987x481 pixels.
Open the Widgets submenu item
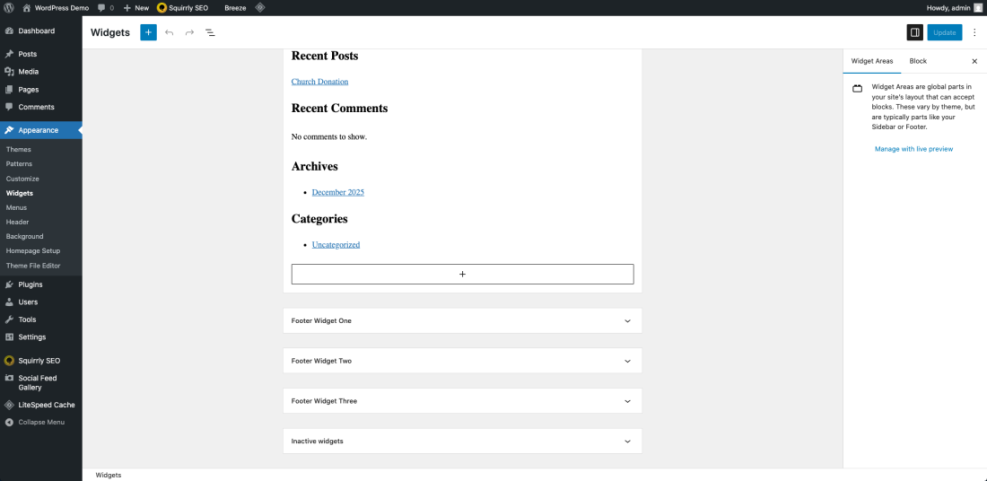pos(20,193)
